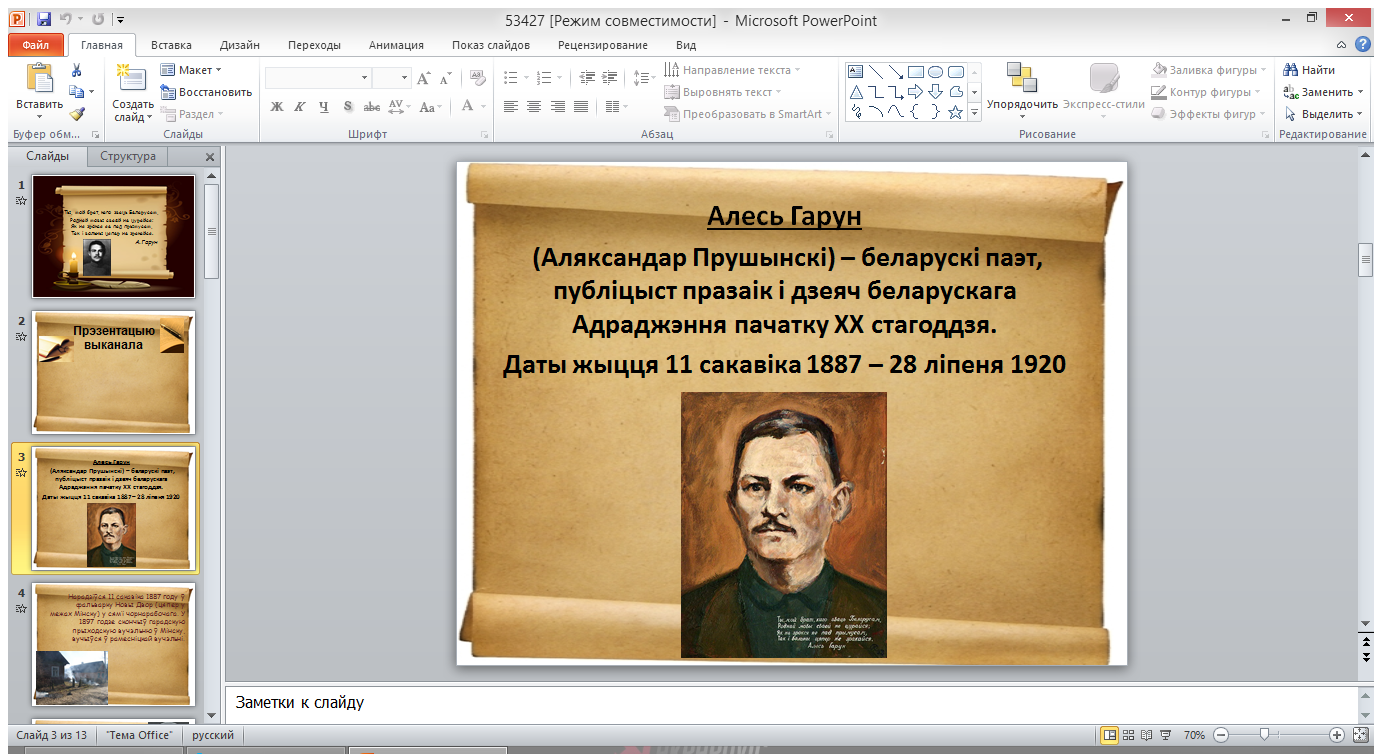Screen dimensions: 1382x754
Task: Select the Left brace shape
Action: pos(915,112)
